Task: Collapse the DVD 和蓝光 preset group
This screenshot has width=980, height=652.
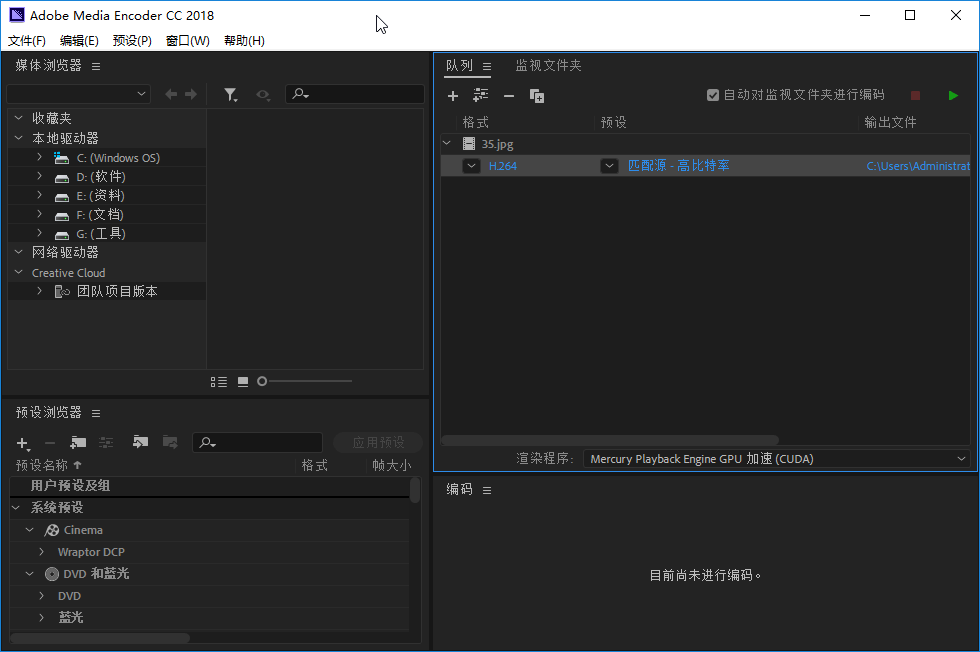Action: click(29, 573)
